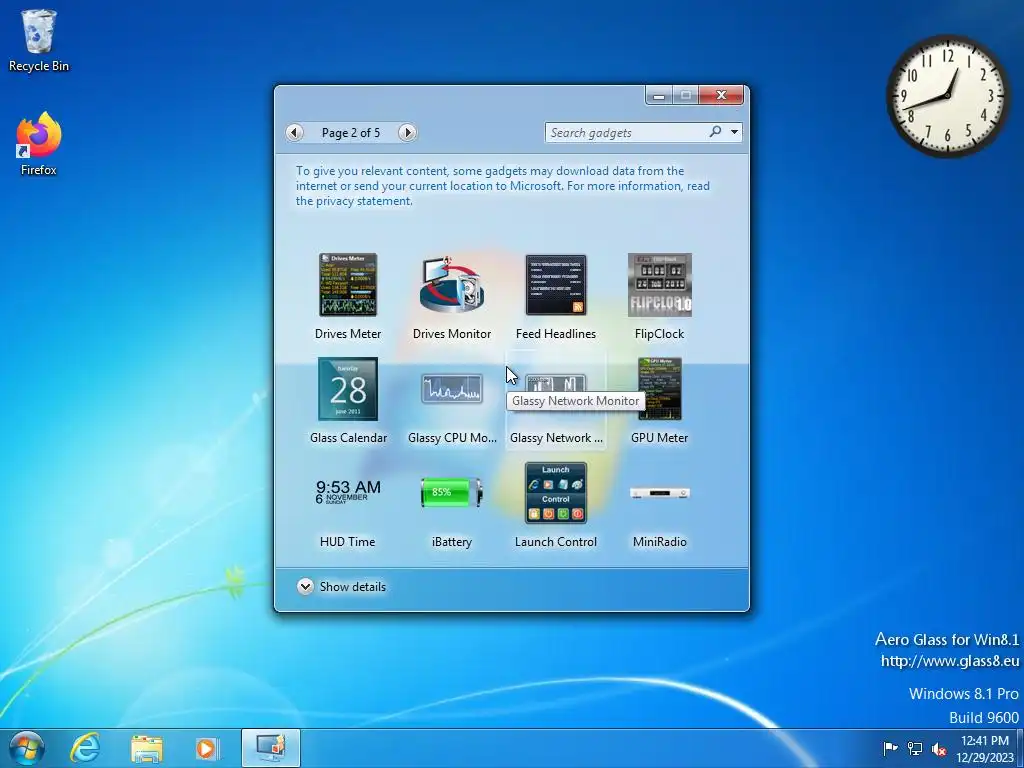The width and height of the screenshot is (1024, 768).
Task: Go to previous gadgets page arrow
Action: (x=295, y=133)
